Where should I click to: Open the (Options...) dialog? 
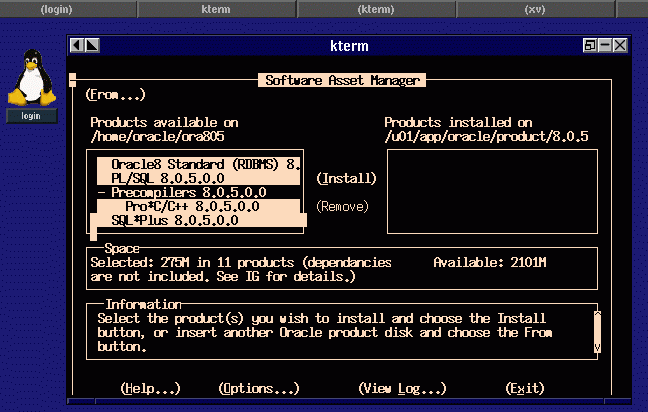pos(259,388)
